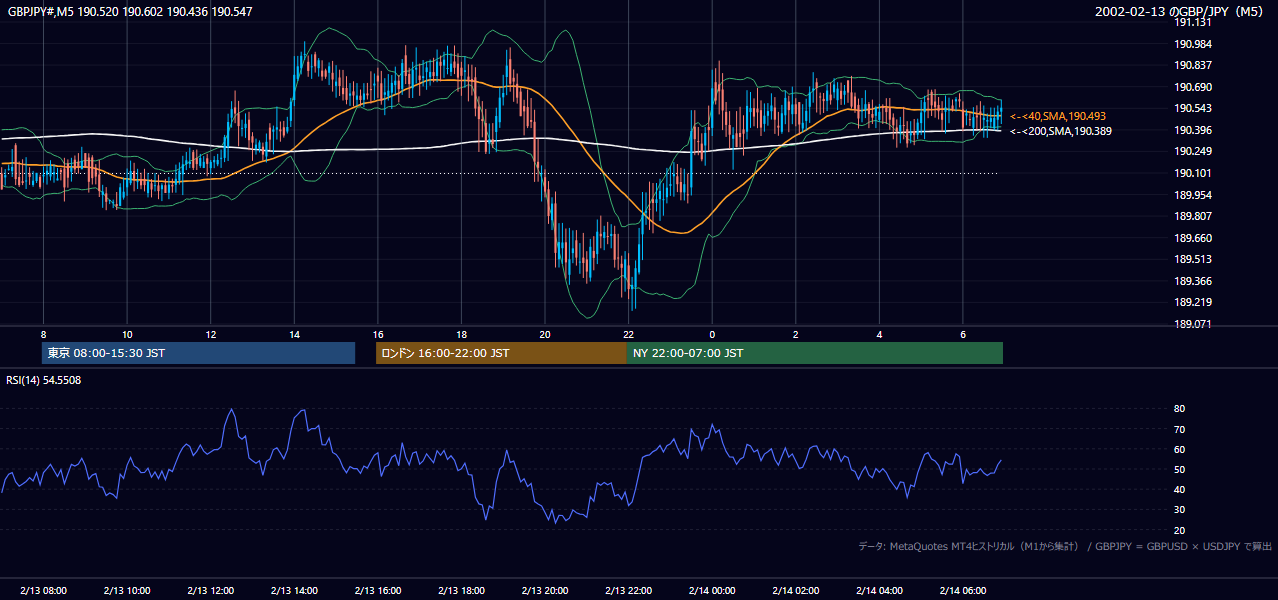Click price axis value 190.249
The image size is (1278, 600).
(1195, 151)
